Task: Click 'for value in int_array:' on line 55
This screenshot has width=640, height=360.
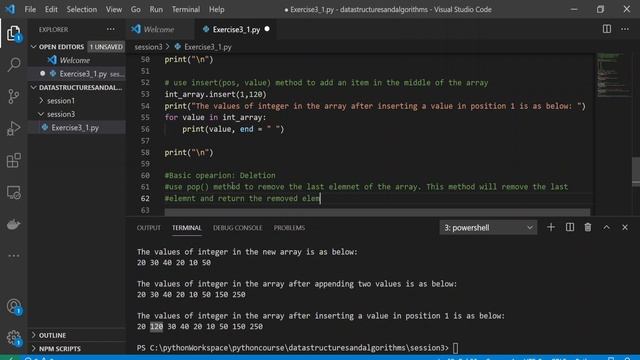Action: tap(215, 118)
